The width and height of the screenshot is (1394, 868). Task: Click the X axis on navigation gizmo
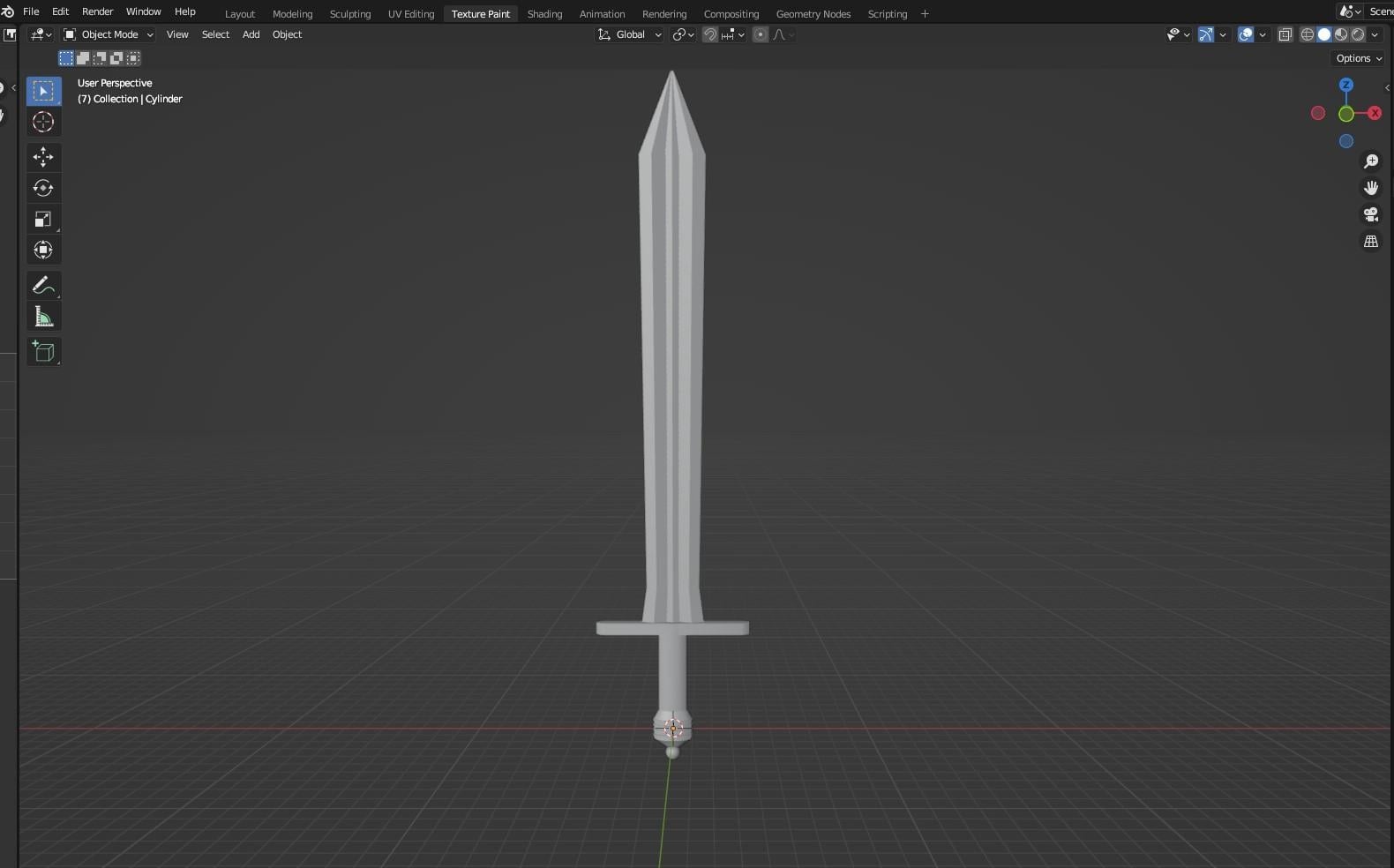(x=1375, y=113)
